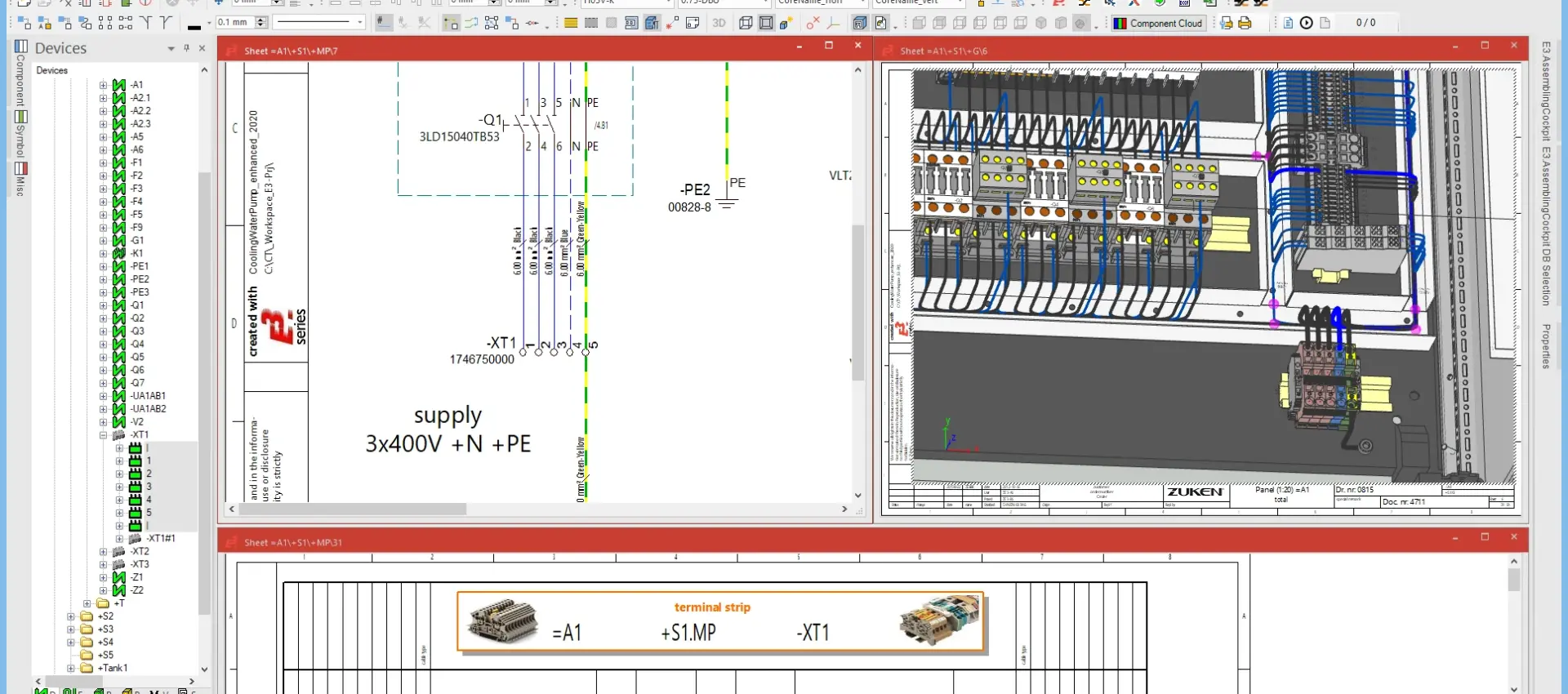Open the Component Cloud panel
Viewport: 1568px width, 694px height.
[1158, 24]
